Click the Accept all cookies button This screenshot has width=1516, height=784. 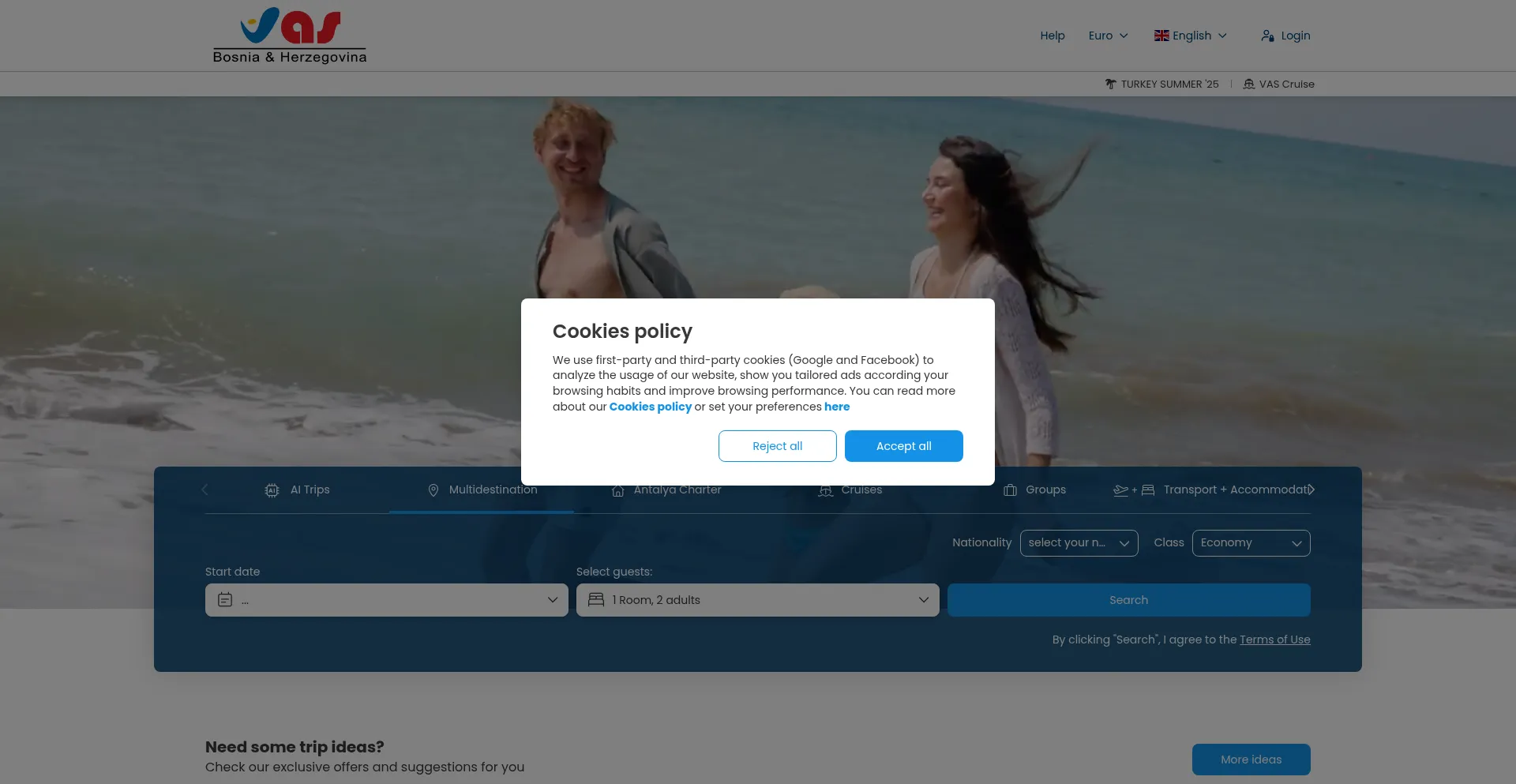[904, 446]
